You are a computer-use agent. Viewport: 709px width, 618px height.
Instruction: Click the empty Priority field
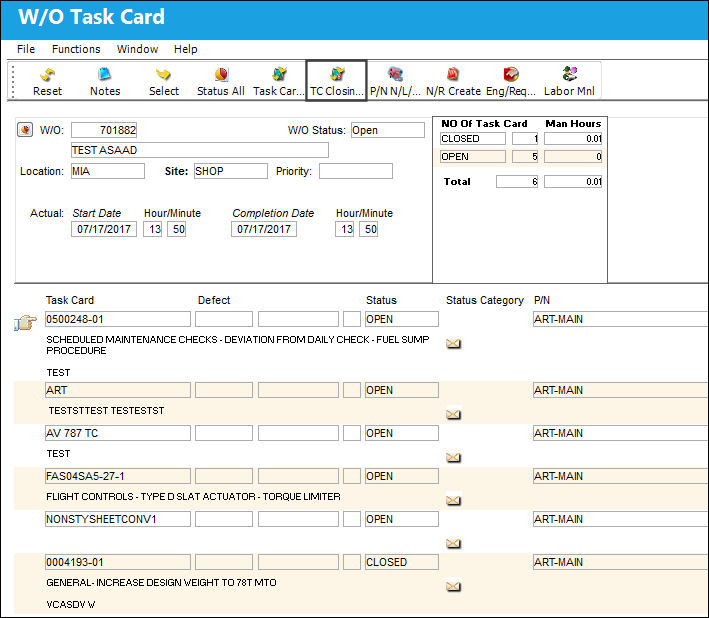click(356, 171)
